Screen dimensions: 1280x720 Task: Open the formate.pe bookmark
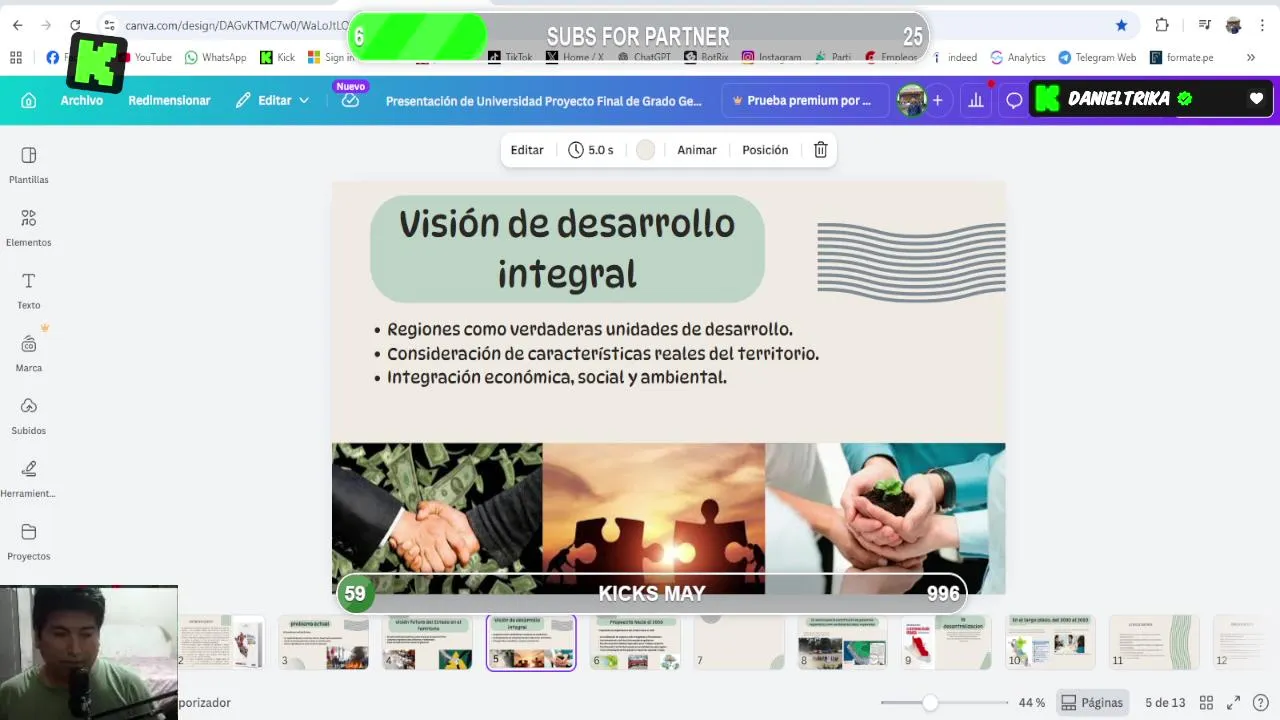point(1182,57)
